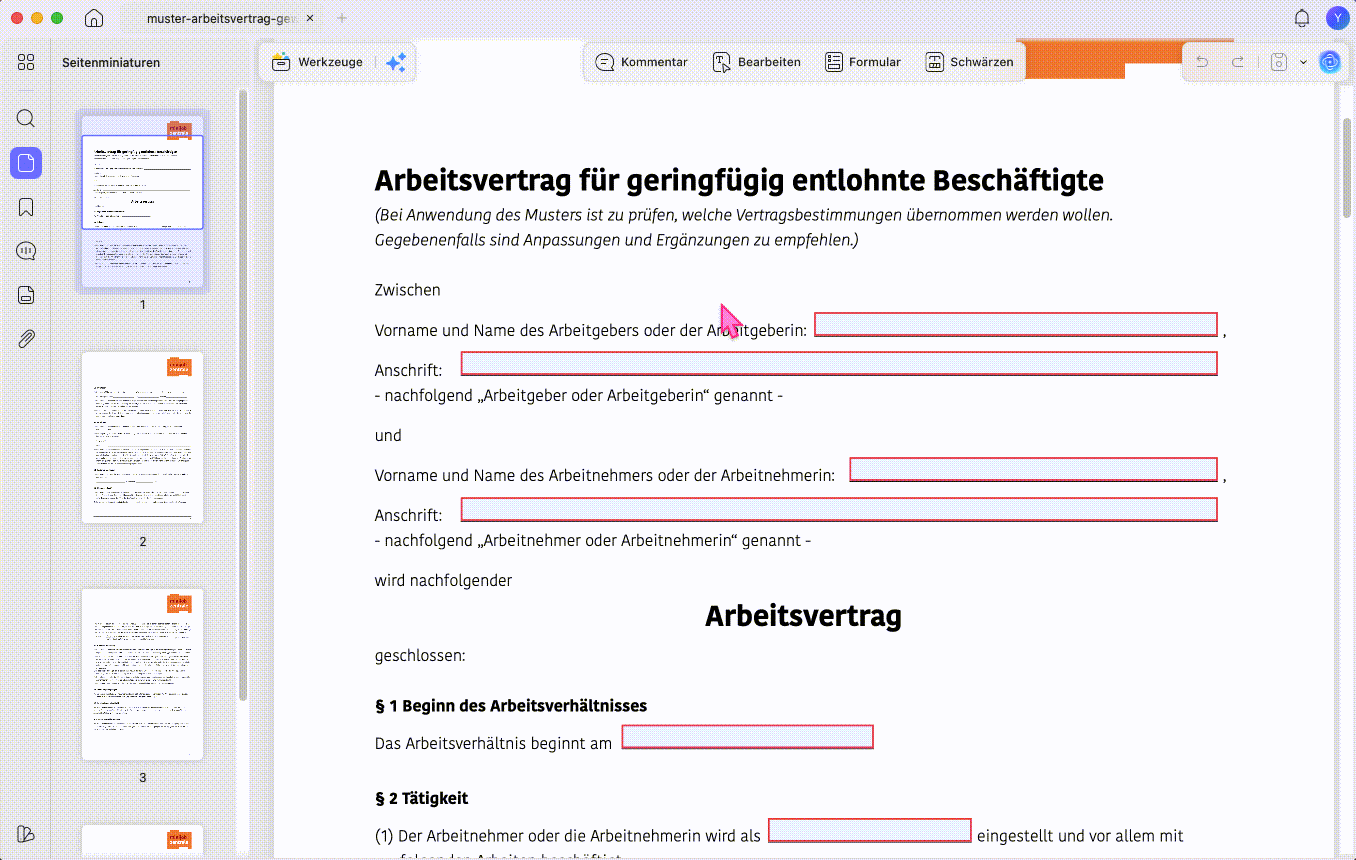Select the muster-arbeitsvertrag document tab

221,18
